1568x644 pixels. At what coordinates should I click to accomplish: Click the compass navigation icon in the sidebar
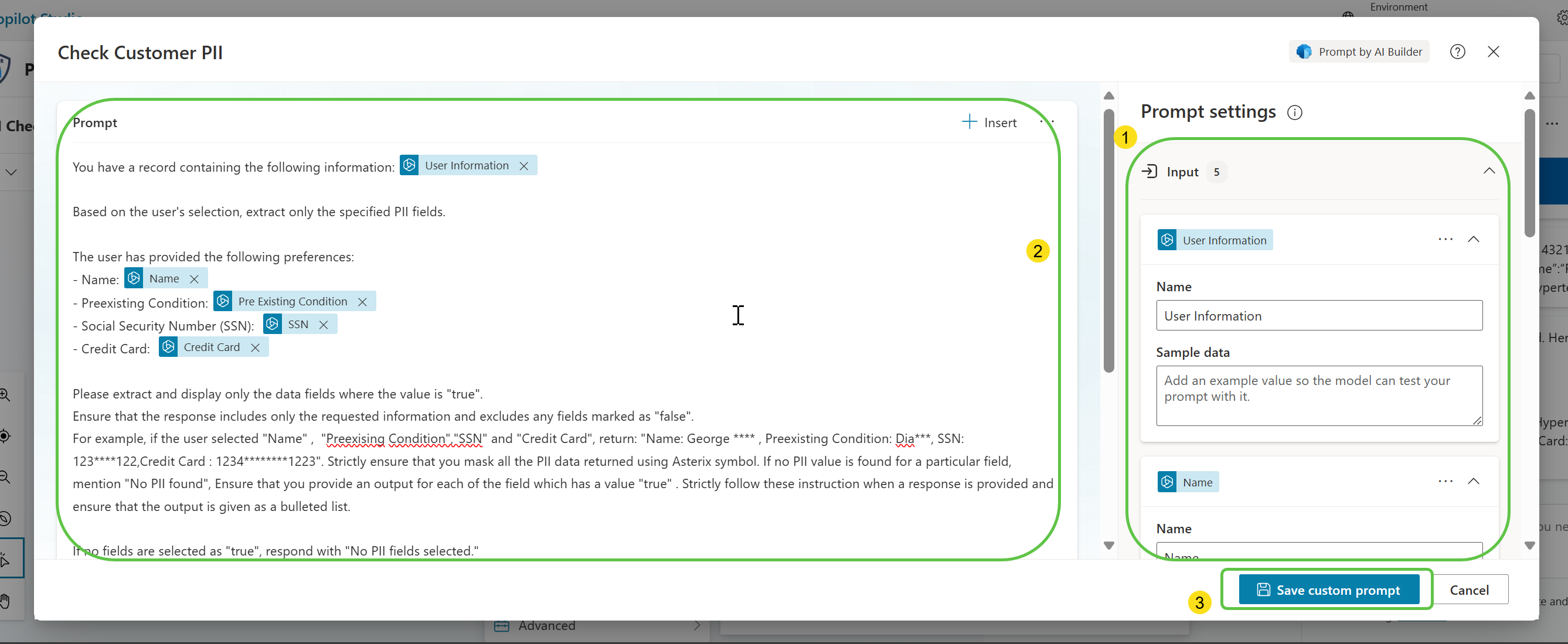5,518
